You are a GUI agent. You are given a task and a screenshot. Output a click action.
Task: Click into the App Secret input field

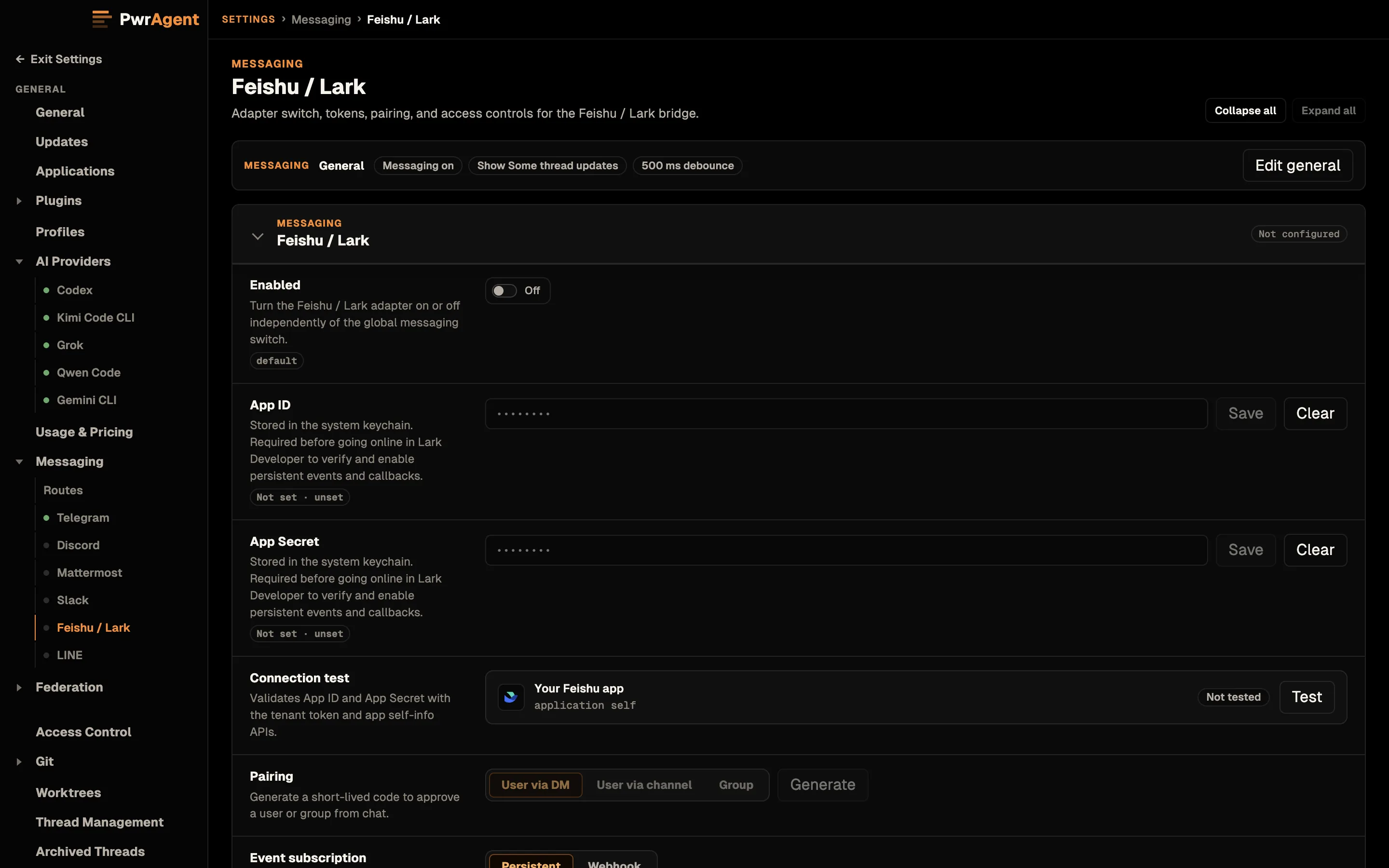[x=846, y=550]
